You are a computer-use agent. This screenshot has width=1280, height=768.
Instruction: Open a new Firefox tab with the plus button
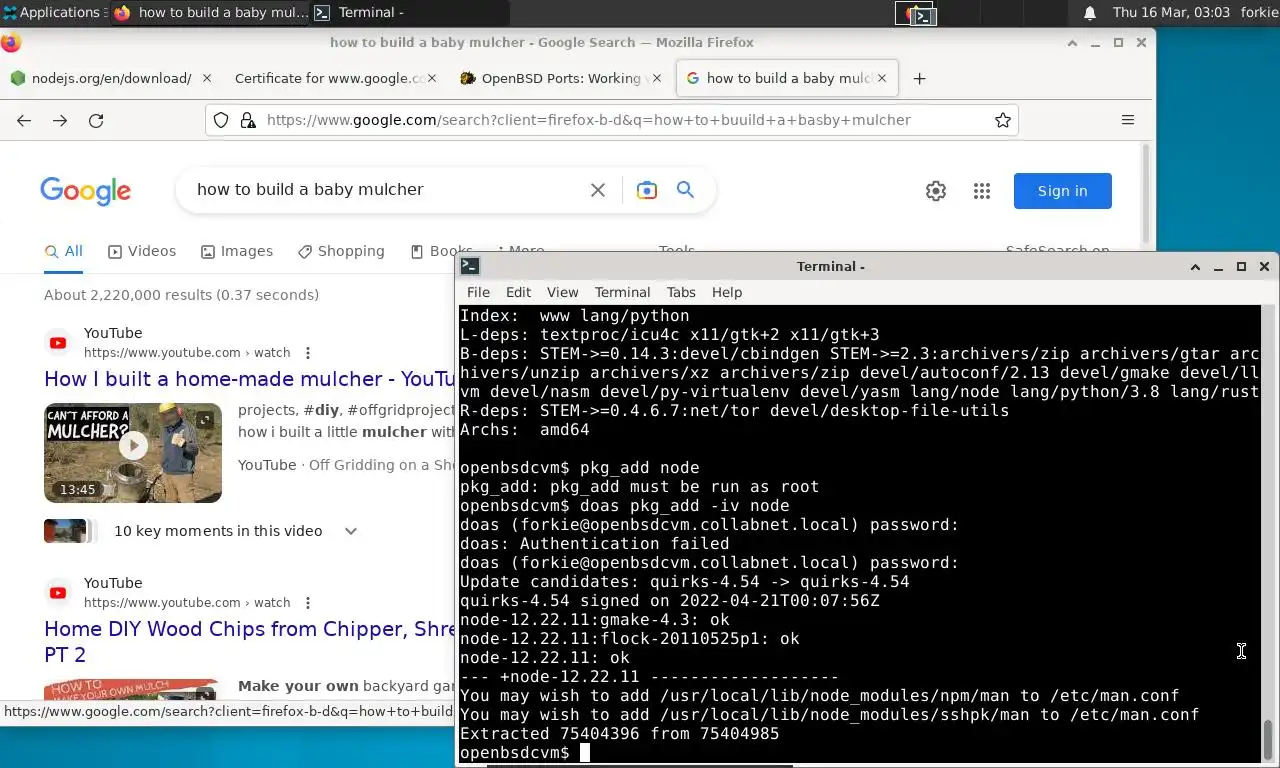(920, 78)
